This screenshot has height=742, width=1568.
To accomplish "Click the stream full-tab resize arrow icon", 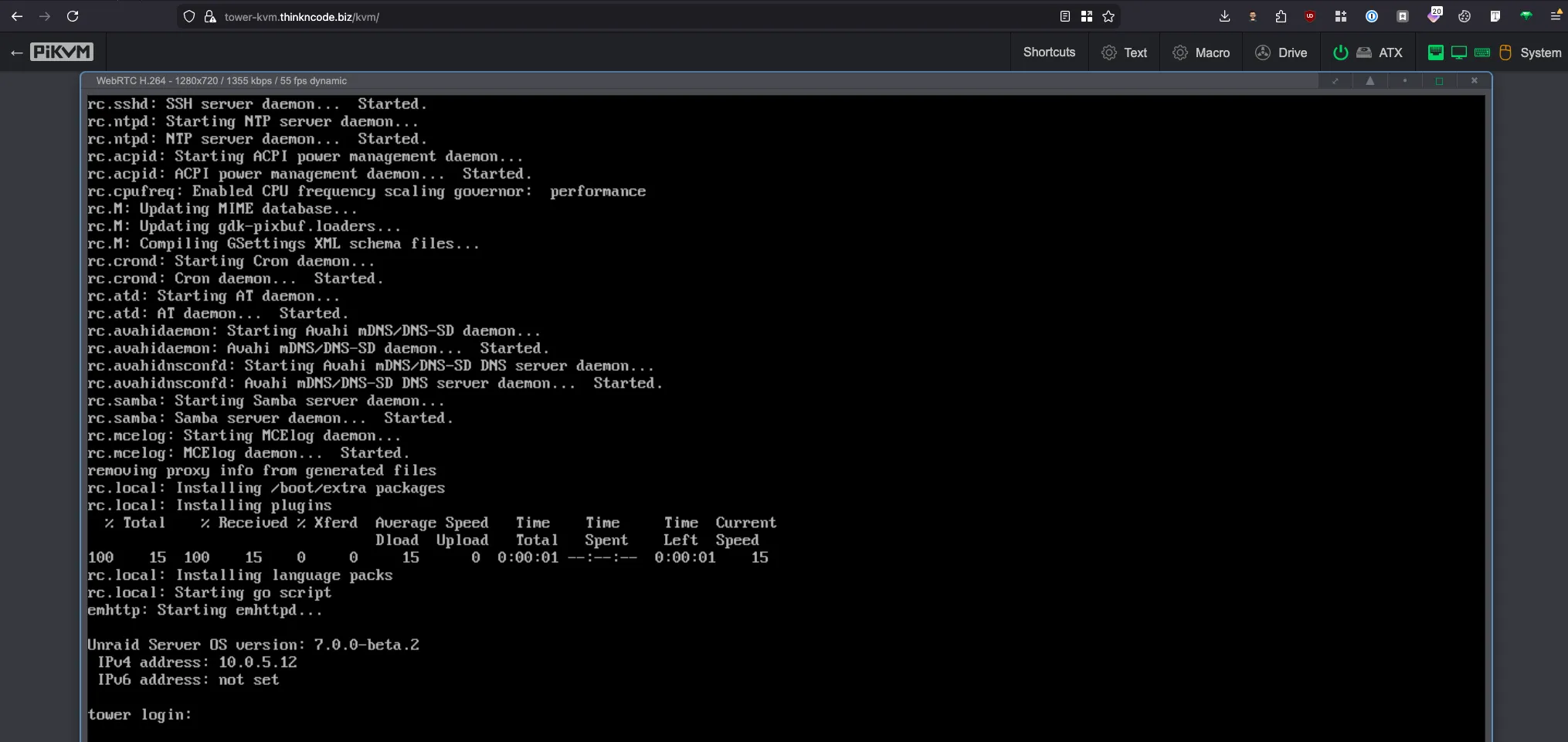I will 1335,81.
